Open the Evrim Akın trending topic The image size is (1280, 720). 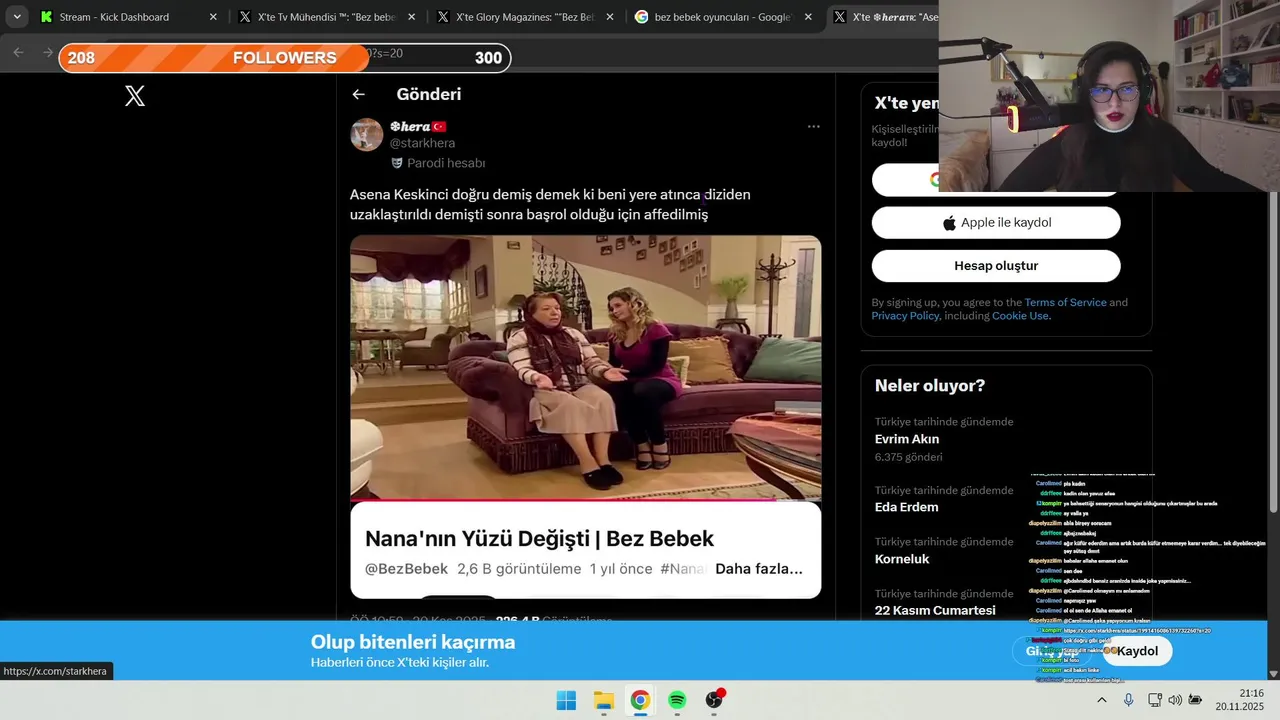point(907,439)
